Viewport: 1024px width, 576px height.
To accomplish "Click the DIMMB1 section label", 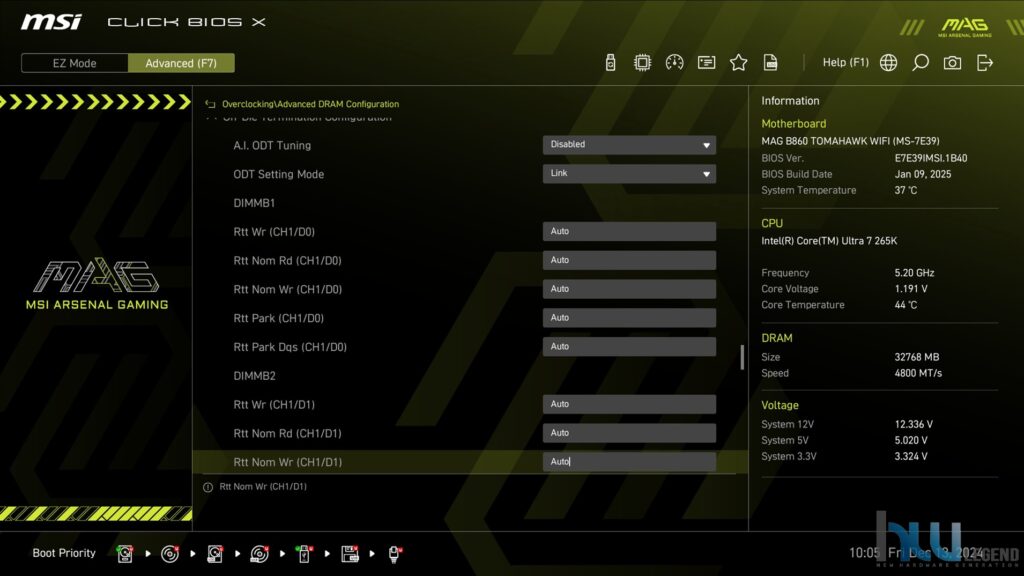I will pos(254,203).
